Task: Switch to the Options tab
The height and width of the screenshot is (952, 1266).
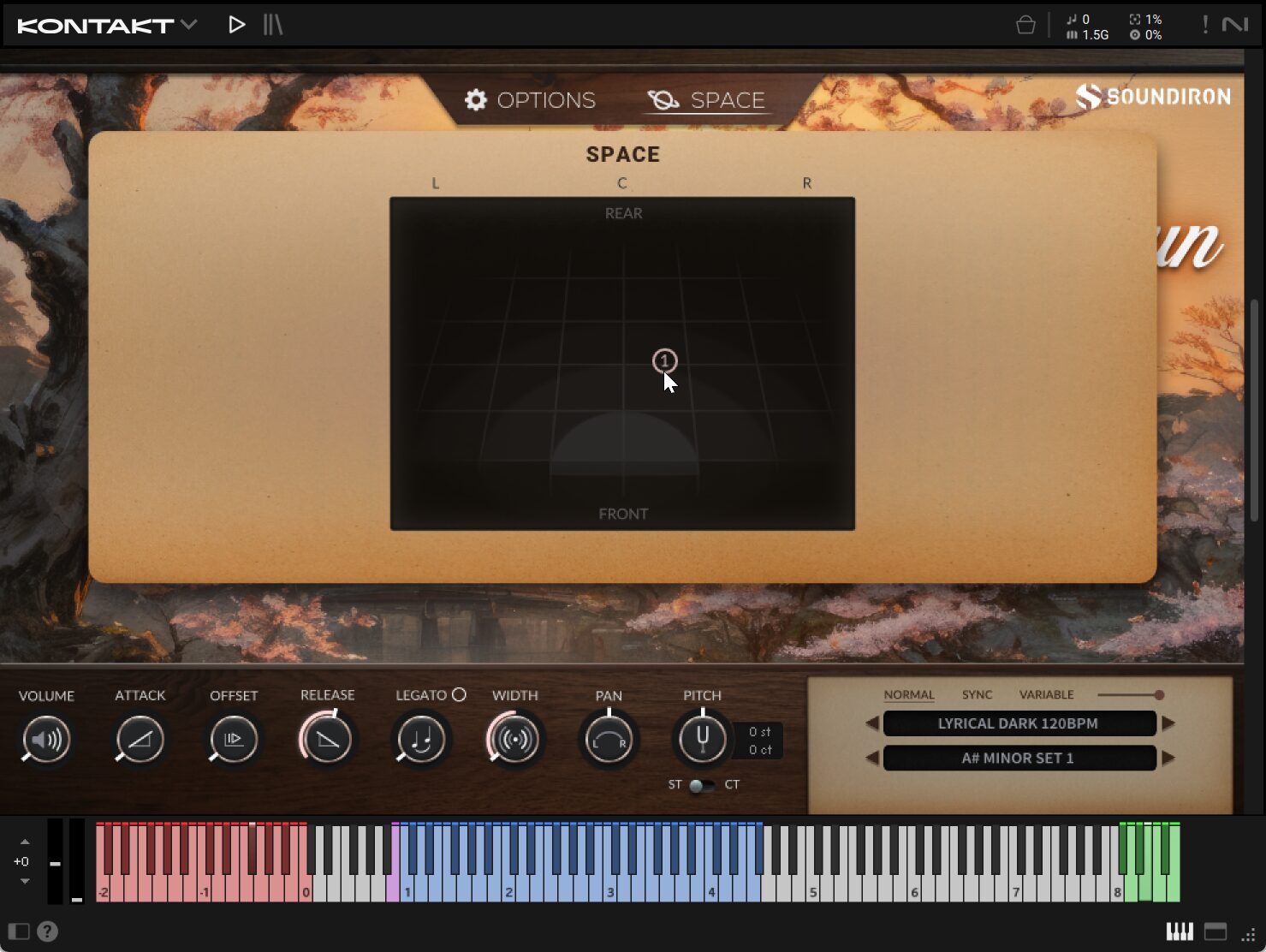Action: (530, 100)
